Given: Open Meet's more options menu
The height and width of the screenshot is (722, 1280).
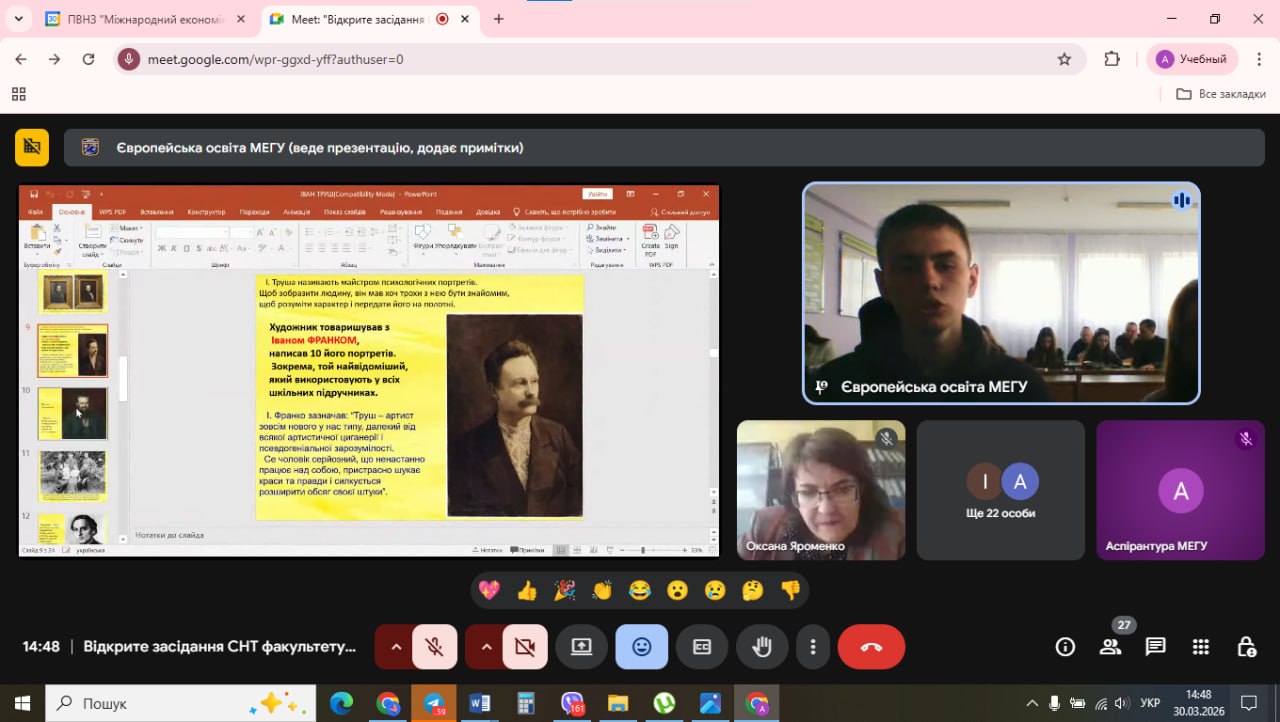Looking at the screenshot, I should point(812,647).
